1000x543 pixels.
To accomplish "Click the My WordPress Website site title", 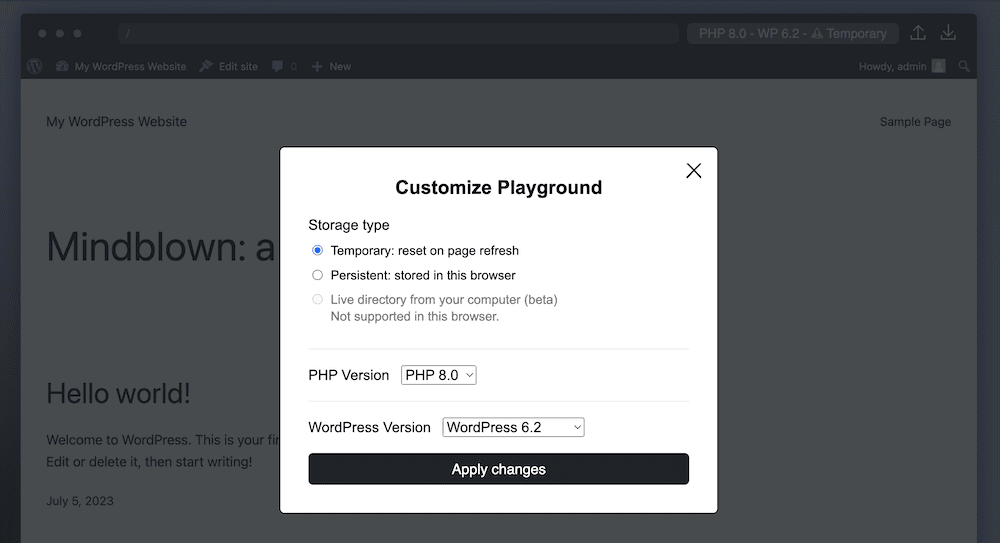I will [x=117, y=122].
